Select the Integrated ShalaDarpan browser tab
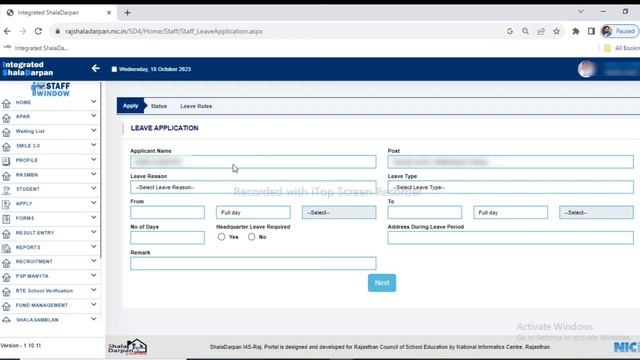The height and width of the screenshot is (360, 640). point(59,13)
